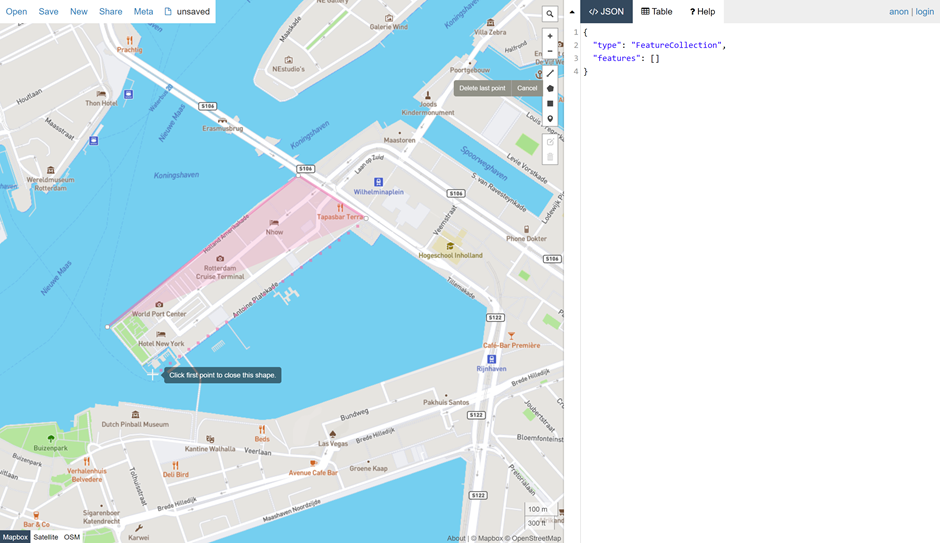Click the edit layers icon
This screenshot has width=940, height=543.
click(550, 142)
